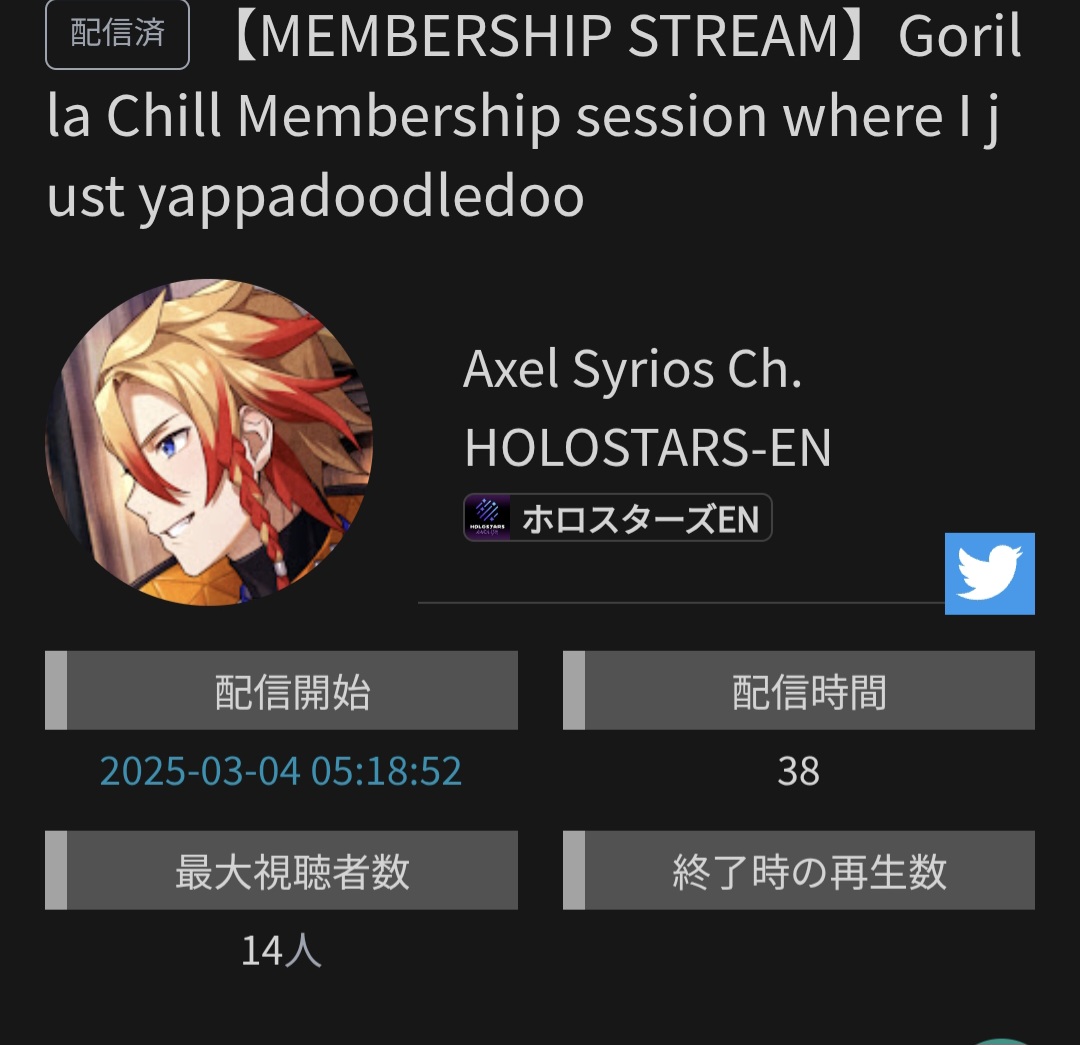This screenshot has height=1045, width=1080.
Task: Click the HOLOSTARS-EN channel name line
Action: 647,448
